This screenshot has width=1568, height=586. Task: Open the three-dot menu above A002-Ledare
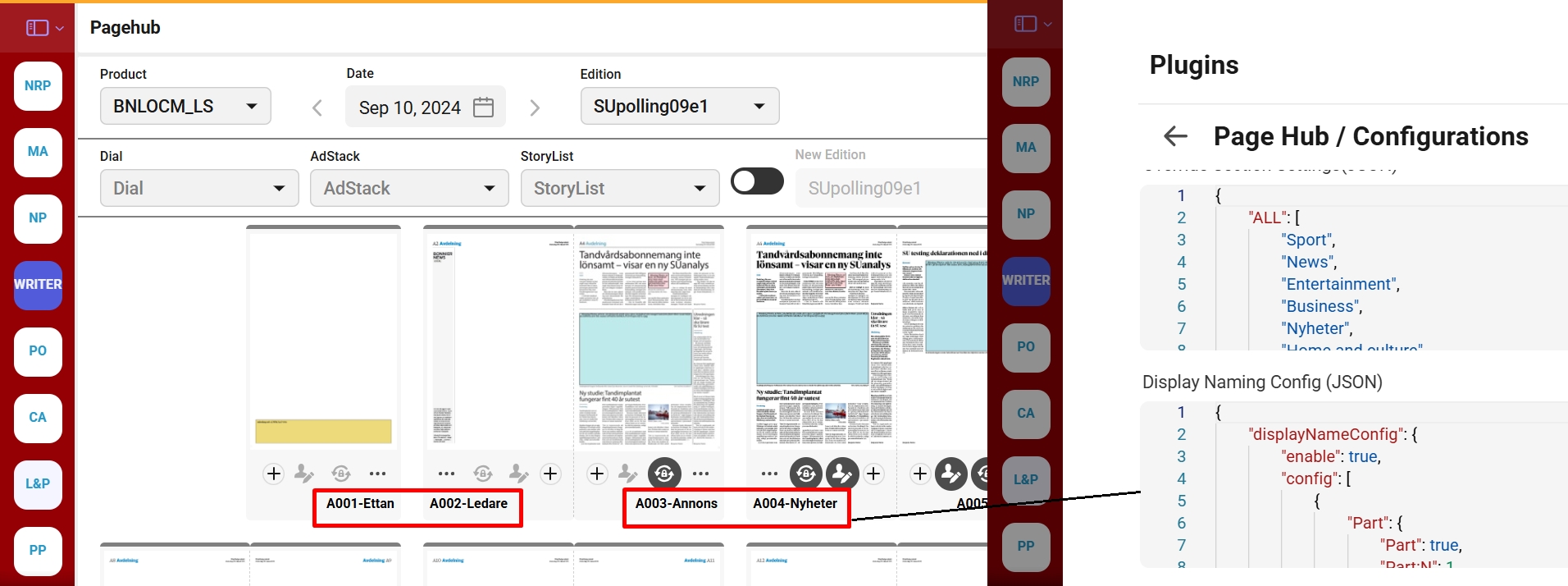[446, 474]
